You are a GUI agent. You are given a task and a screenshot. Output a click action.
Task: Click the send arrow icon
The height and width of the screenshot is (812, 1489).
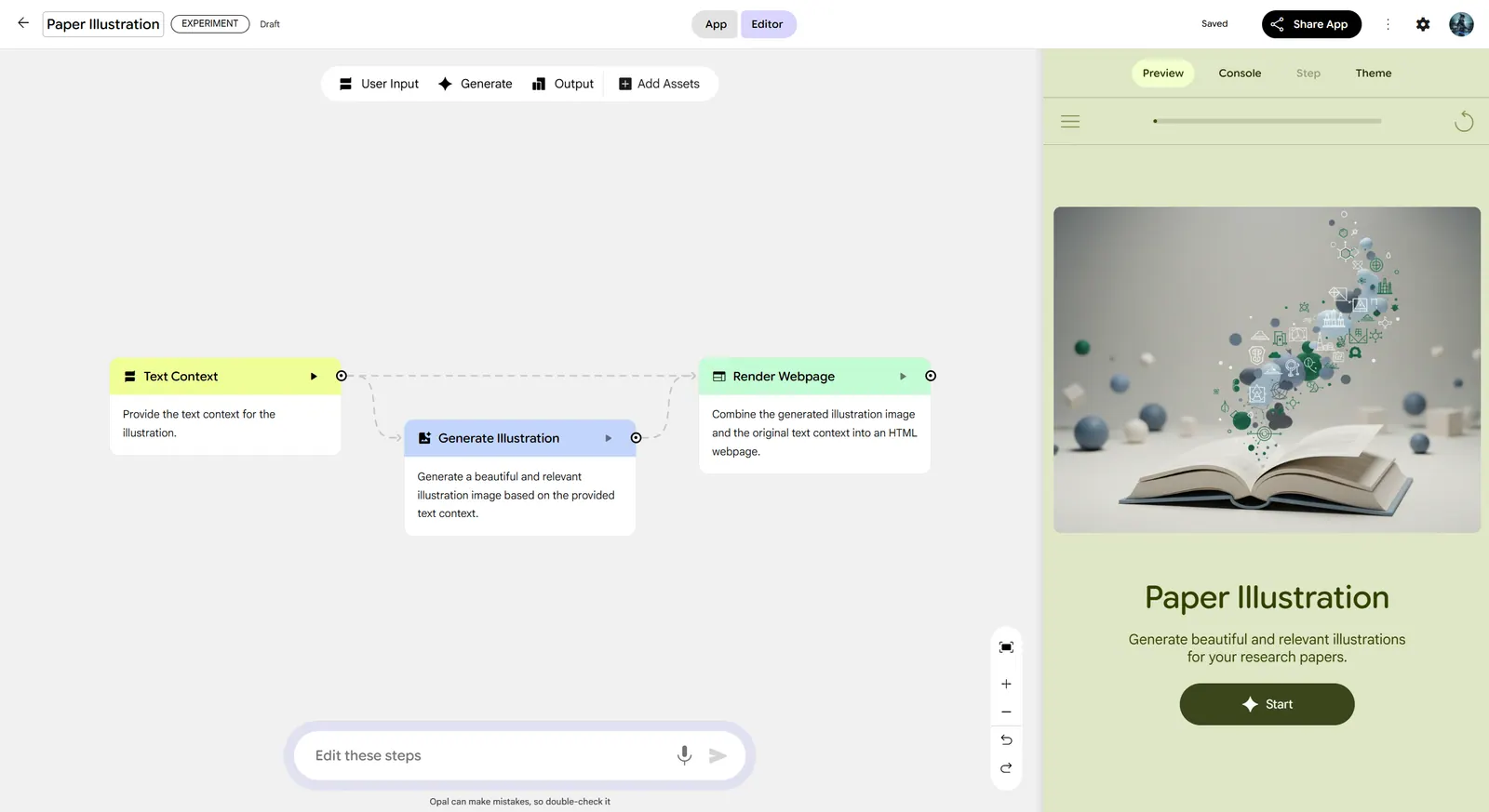(718, 755)
